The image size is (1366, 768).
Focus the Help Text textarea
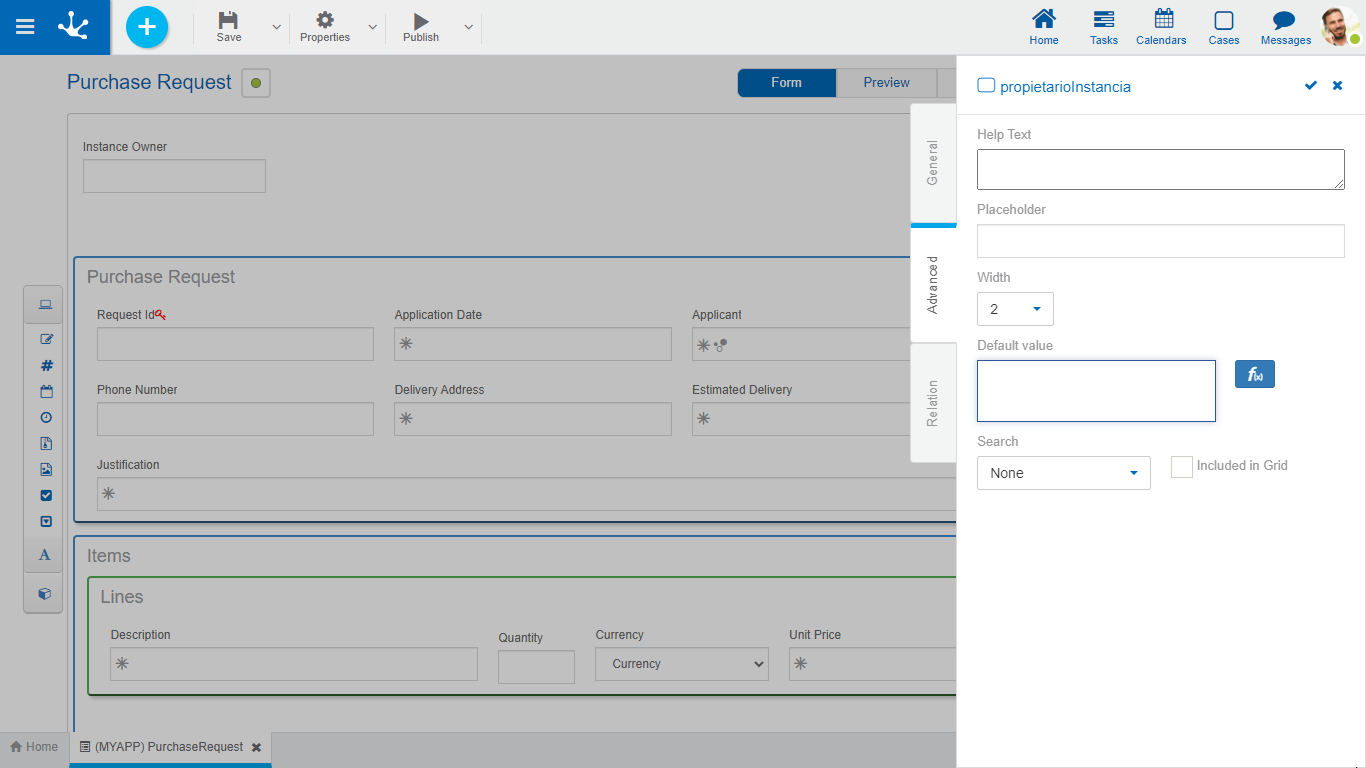tap(1161, 170)
